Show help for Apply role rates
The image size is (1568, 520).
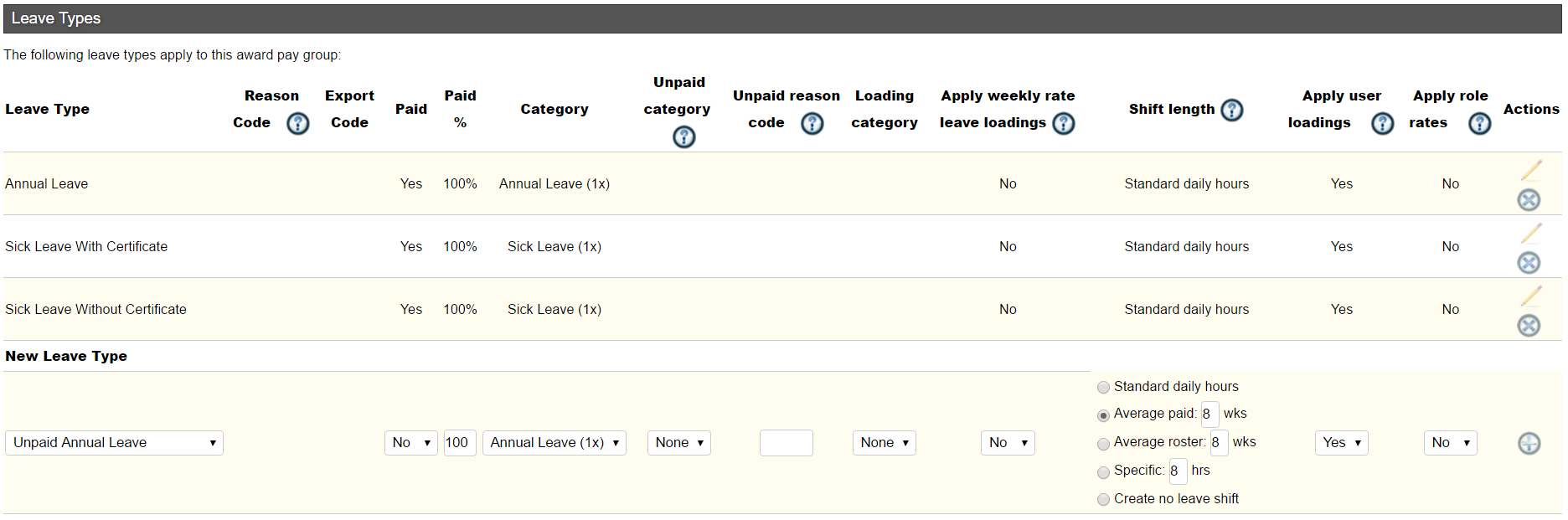(x=1479, y=124)
